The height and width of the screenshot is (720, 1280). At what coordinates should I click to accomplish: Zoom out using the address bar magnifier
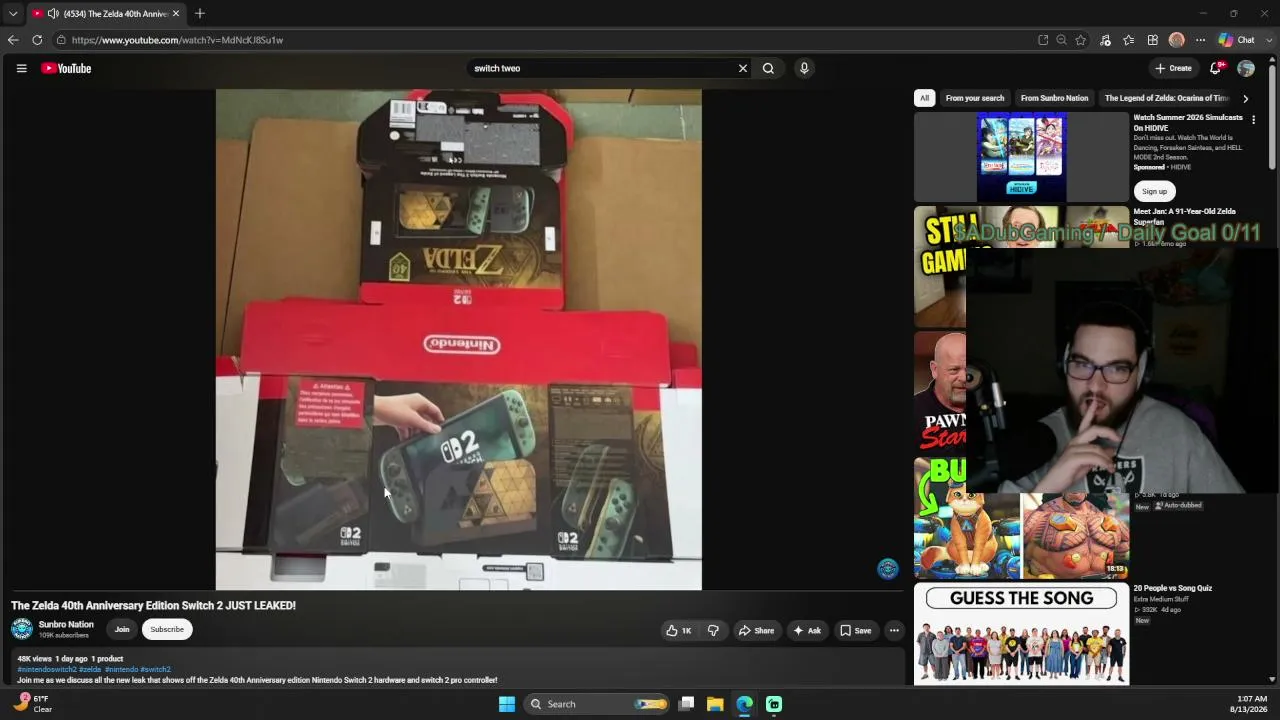point(1062,40)
